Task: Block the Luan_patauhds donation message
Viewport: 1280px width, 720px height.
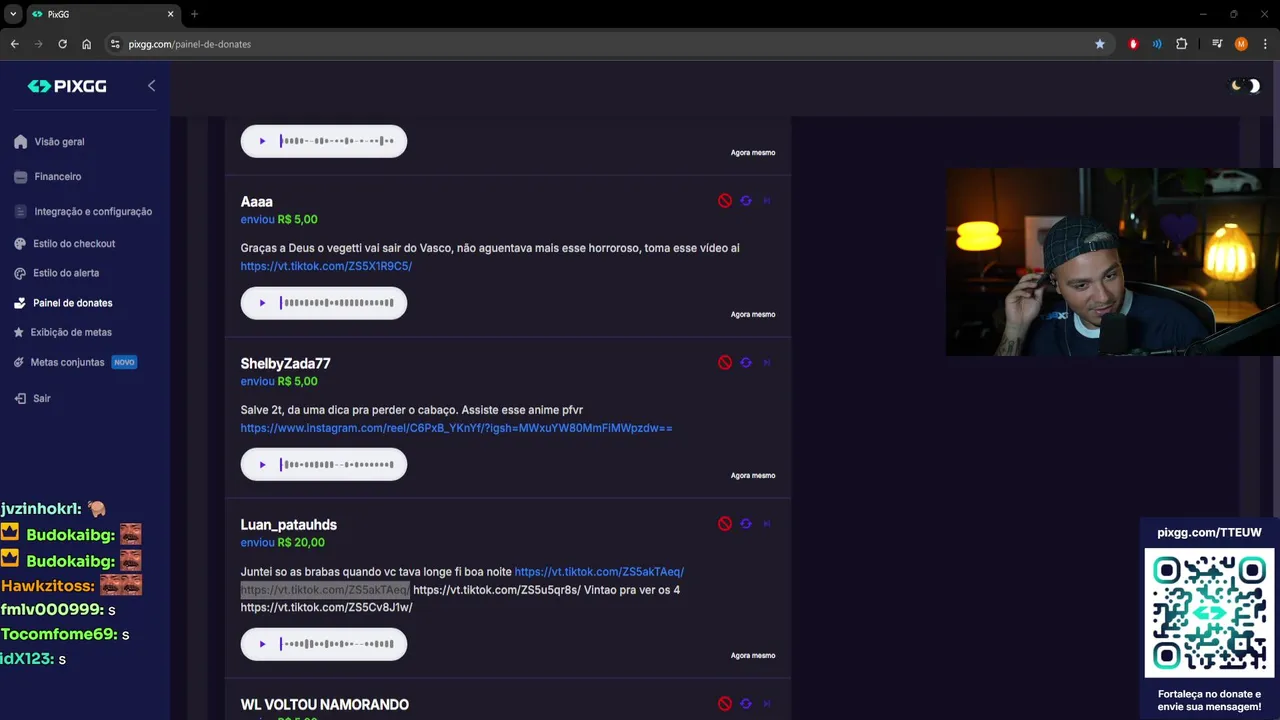Action: 725,524
